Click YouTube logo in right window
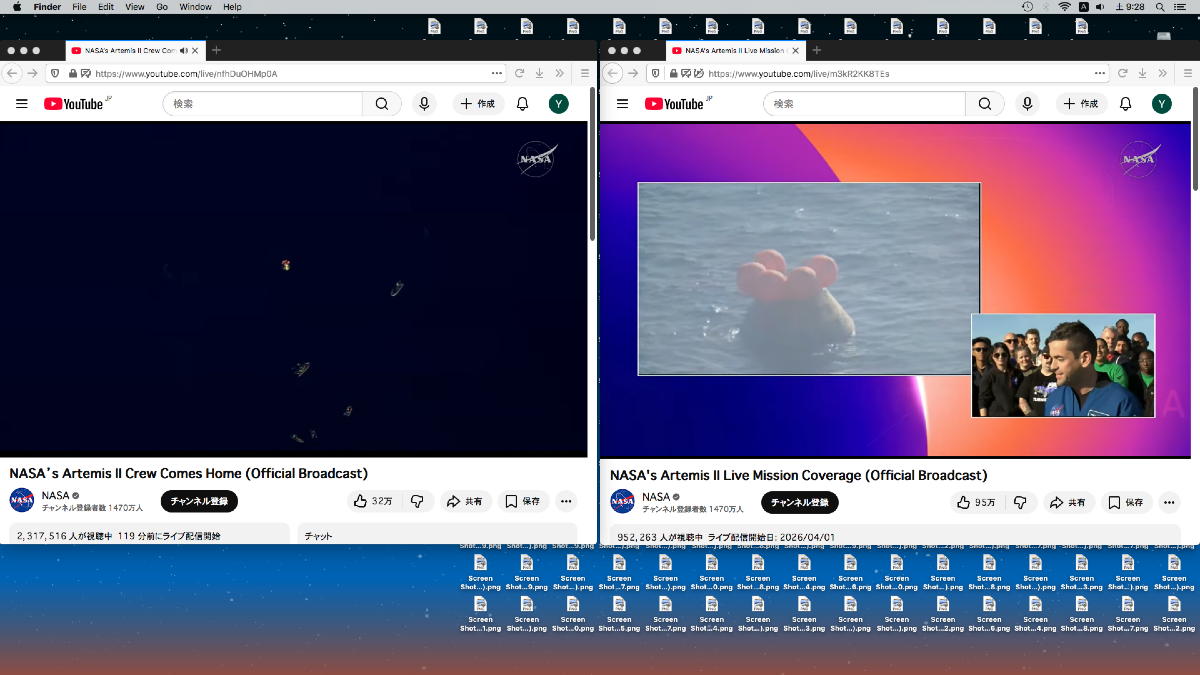Viewport: 1200px width, 675px height. tap(675, 104)
